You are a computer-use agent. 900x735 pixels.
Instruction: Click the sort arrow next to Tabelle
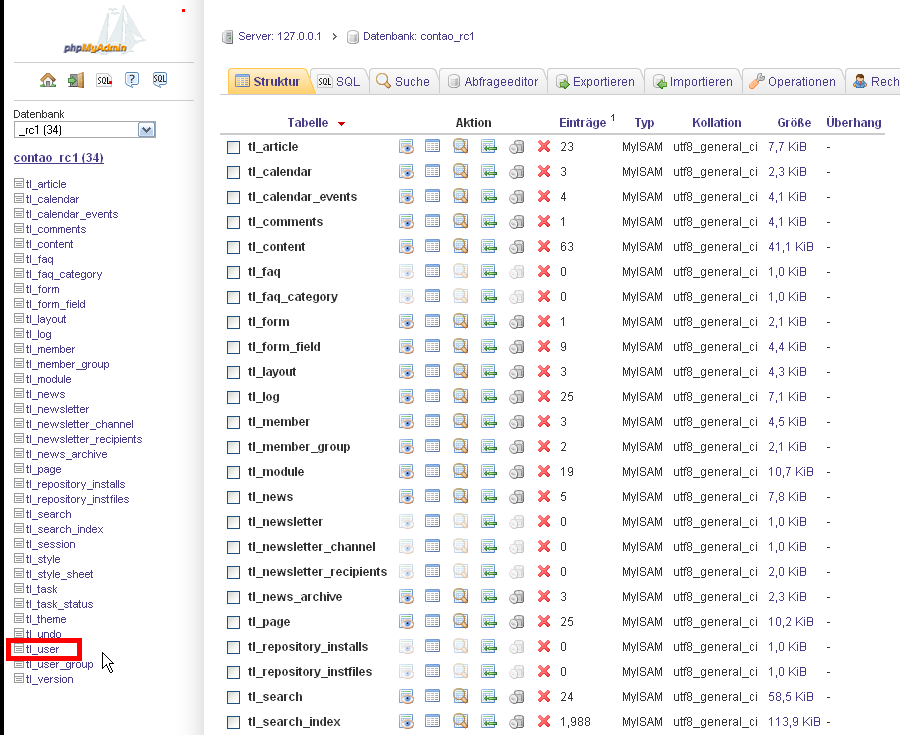(340, 122)
